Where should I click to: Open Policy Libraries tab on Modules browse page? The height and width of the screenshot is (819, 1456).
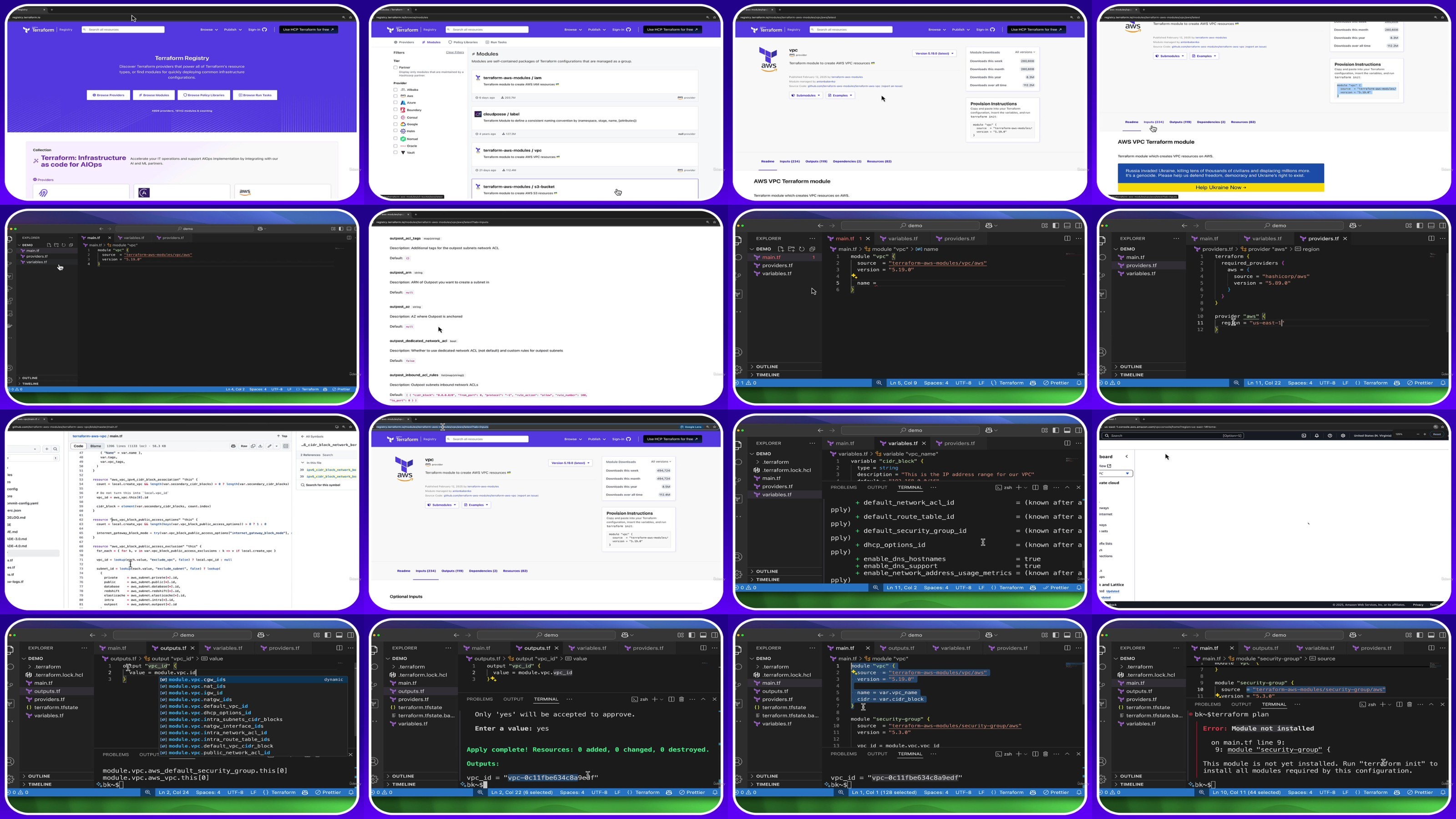[x=463, y=42]
